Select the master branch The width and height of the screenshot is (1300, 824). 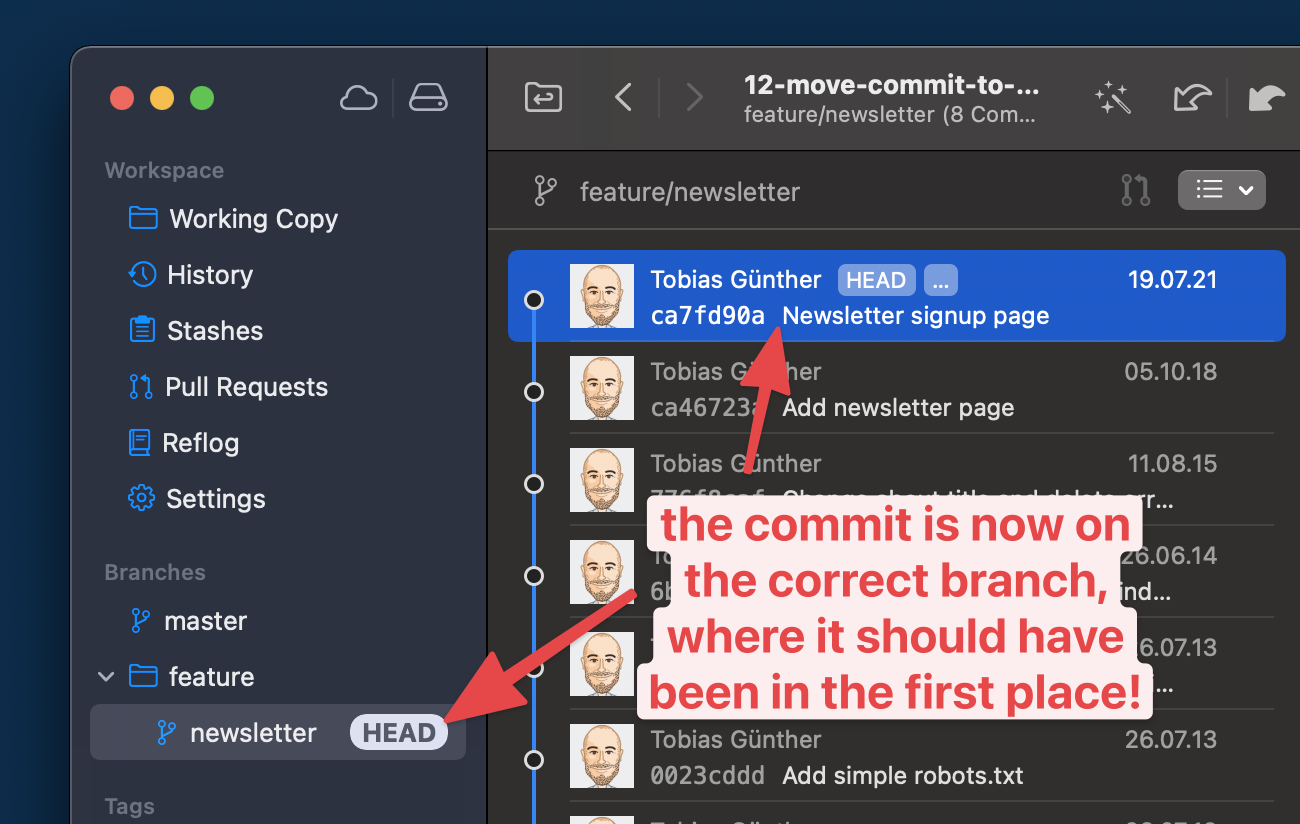point(205,621)
